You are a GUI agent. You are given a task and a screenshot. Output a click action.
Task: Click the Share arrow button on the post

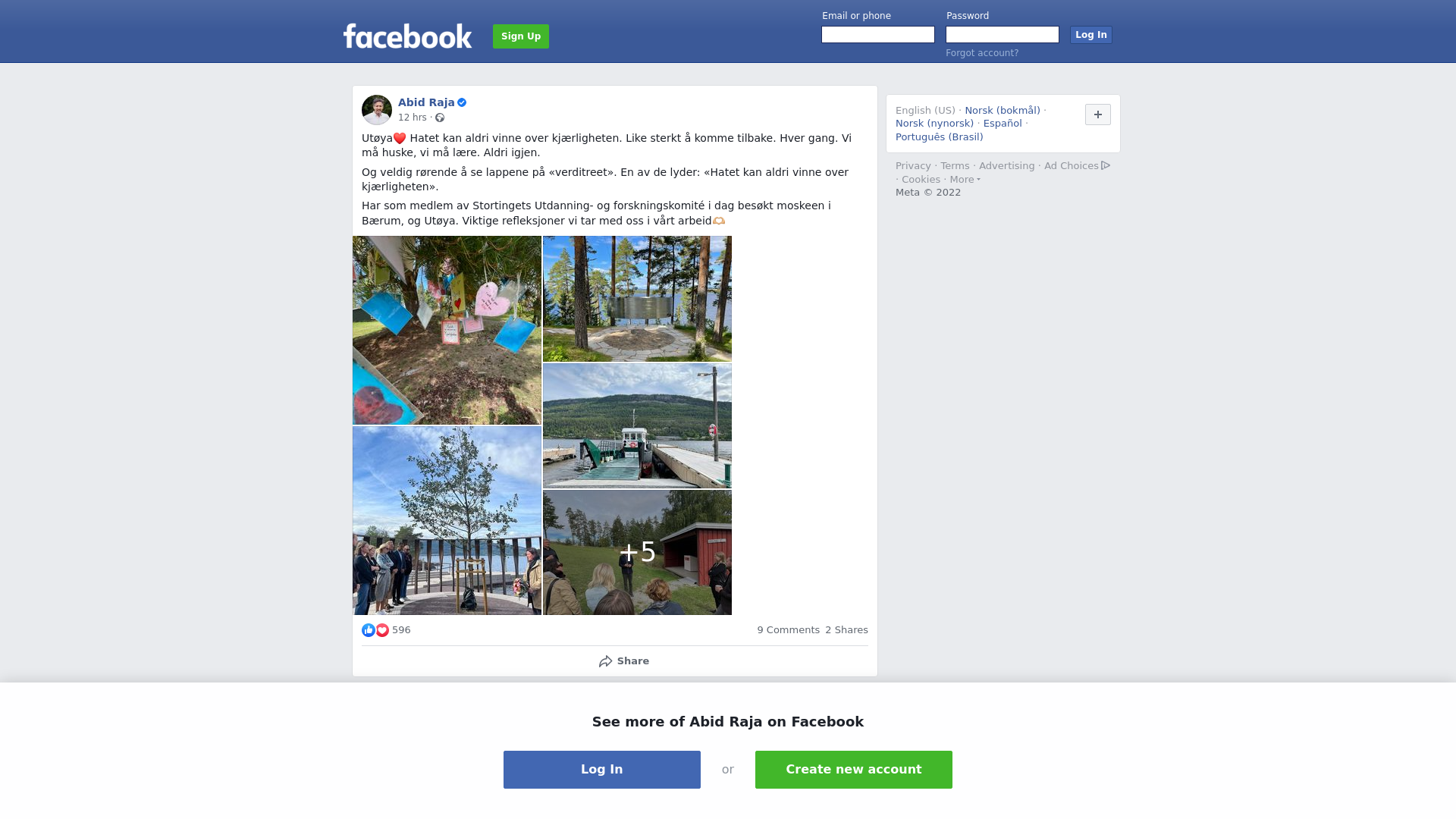(623, 661)
